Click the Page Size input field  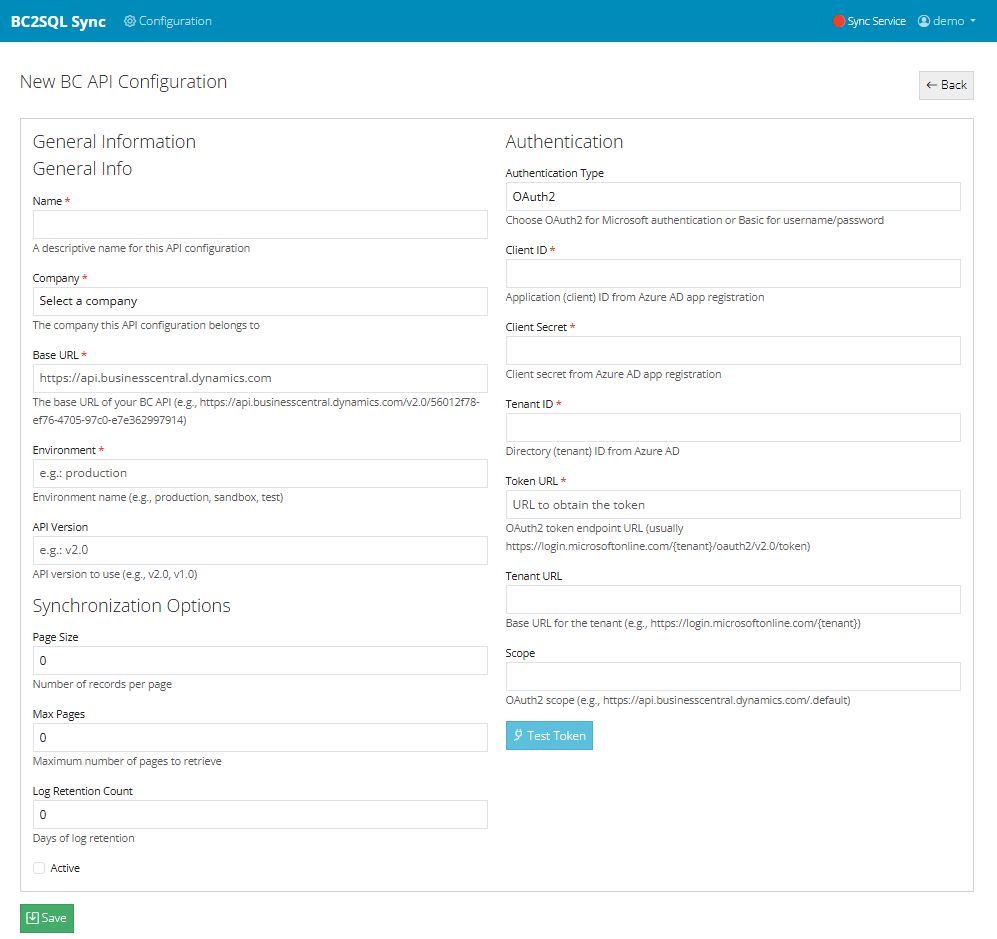coord(260,660)
